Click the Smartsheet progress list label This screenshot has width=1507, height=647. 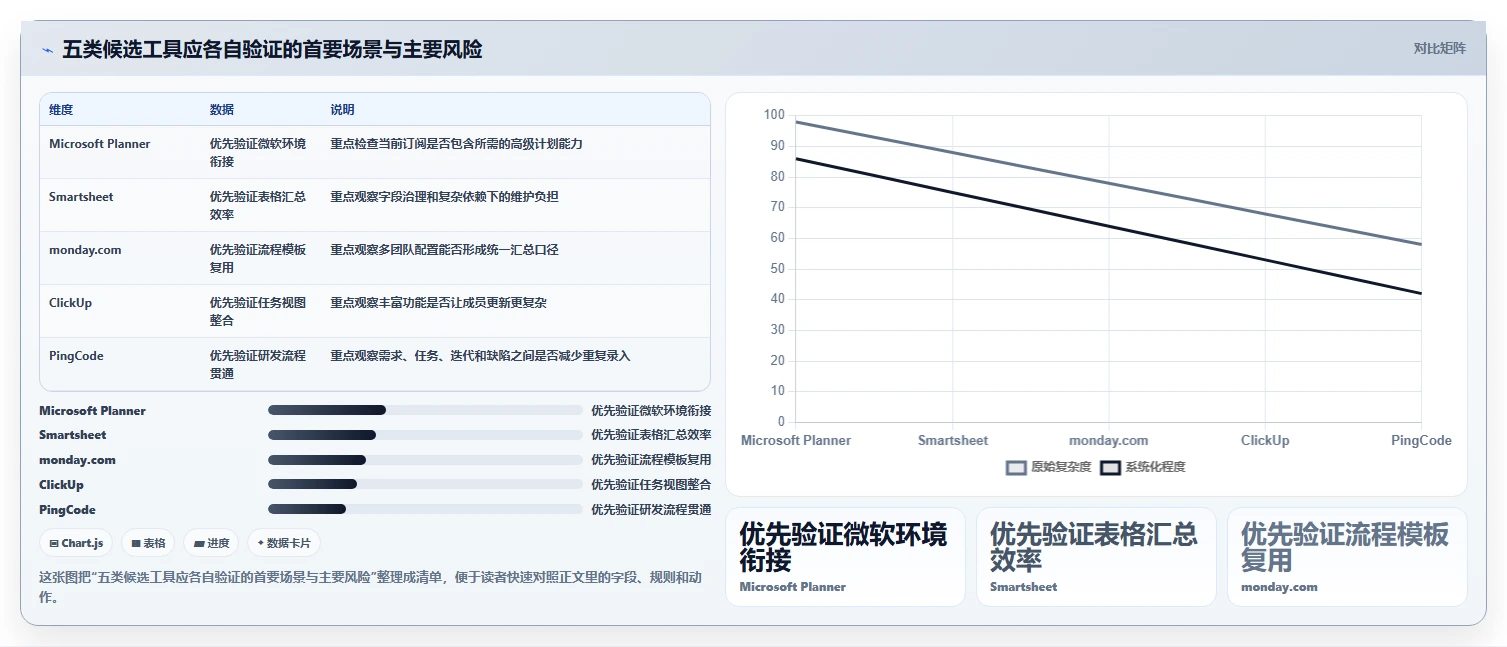pos(73,435)
